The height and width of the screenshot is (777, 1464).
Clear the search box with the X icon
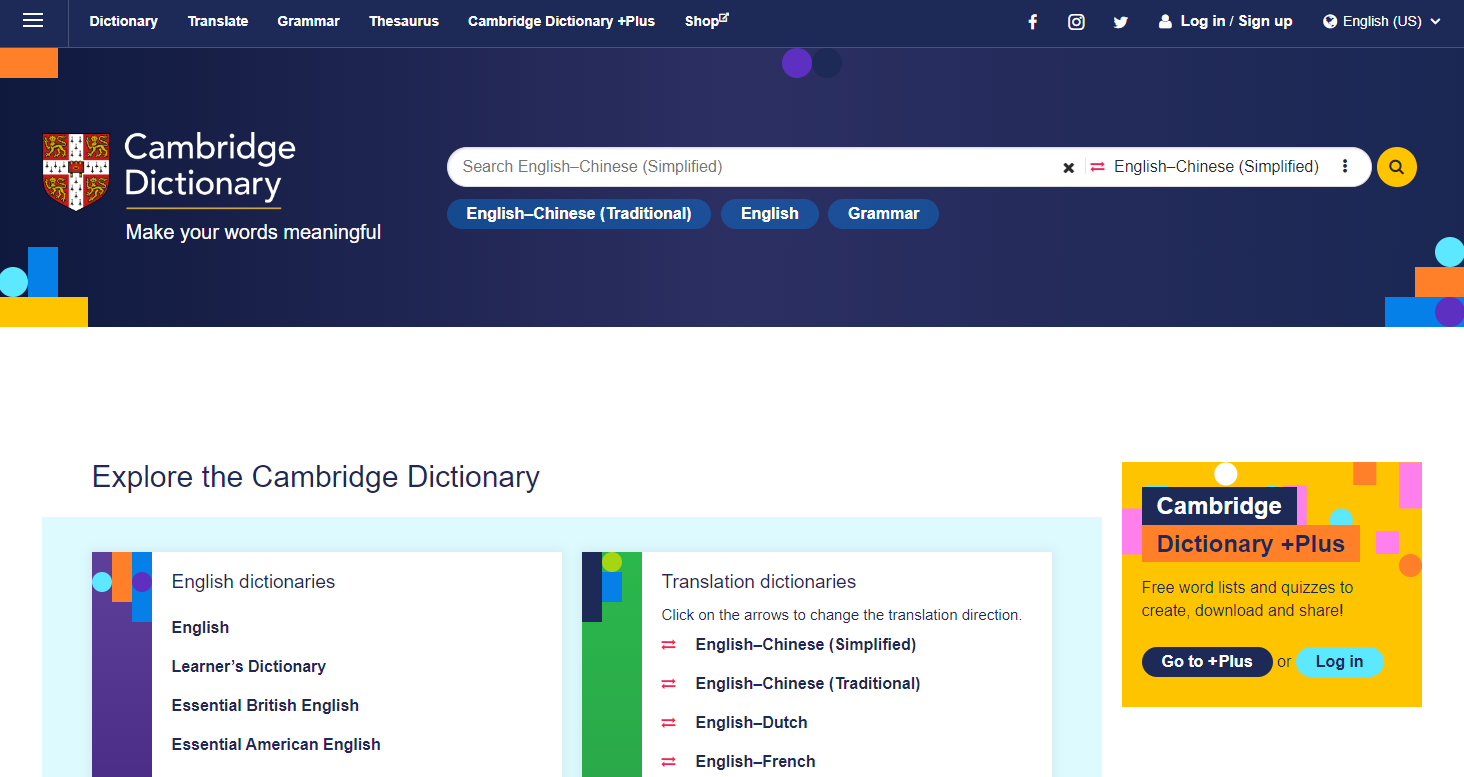click(1068, 167)
